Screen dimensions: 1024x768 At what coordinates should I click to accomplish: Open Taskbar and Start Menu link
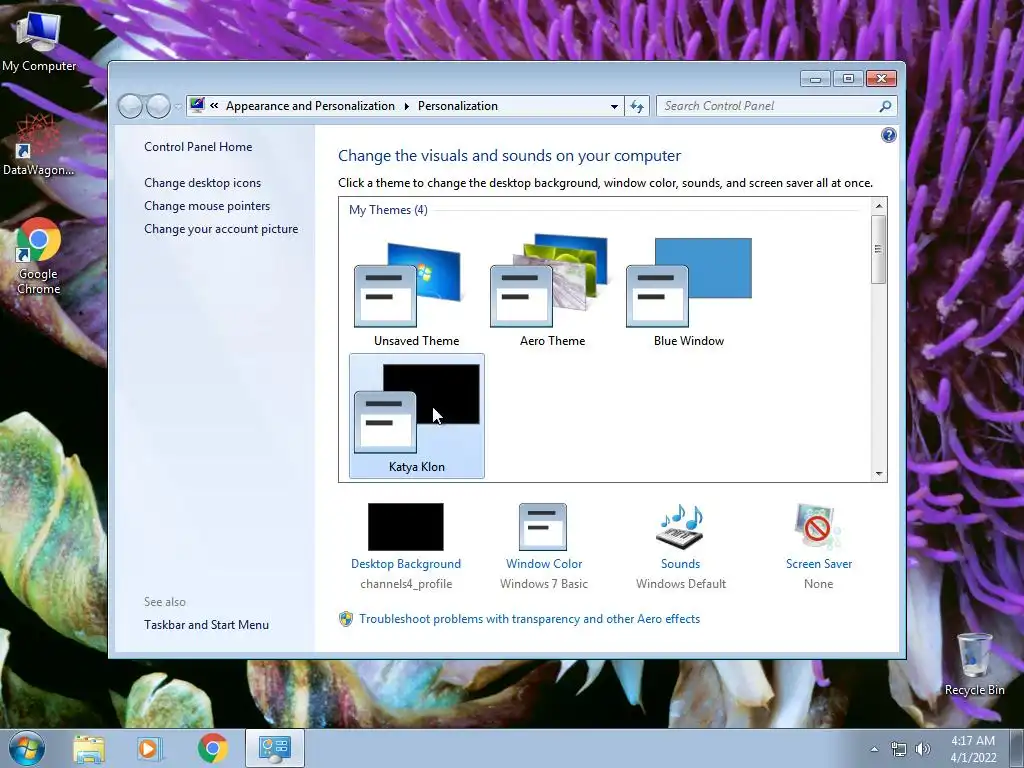(x=206, y=625)
